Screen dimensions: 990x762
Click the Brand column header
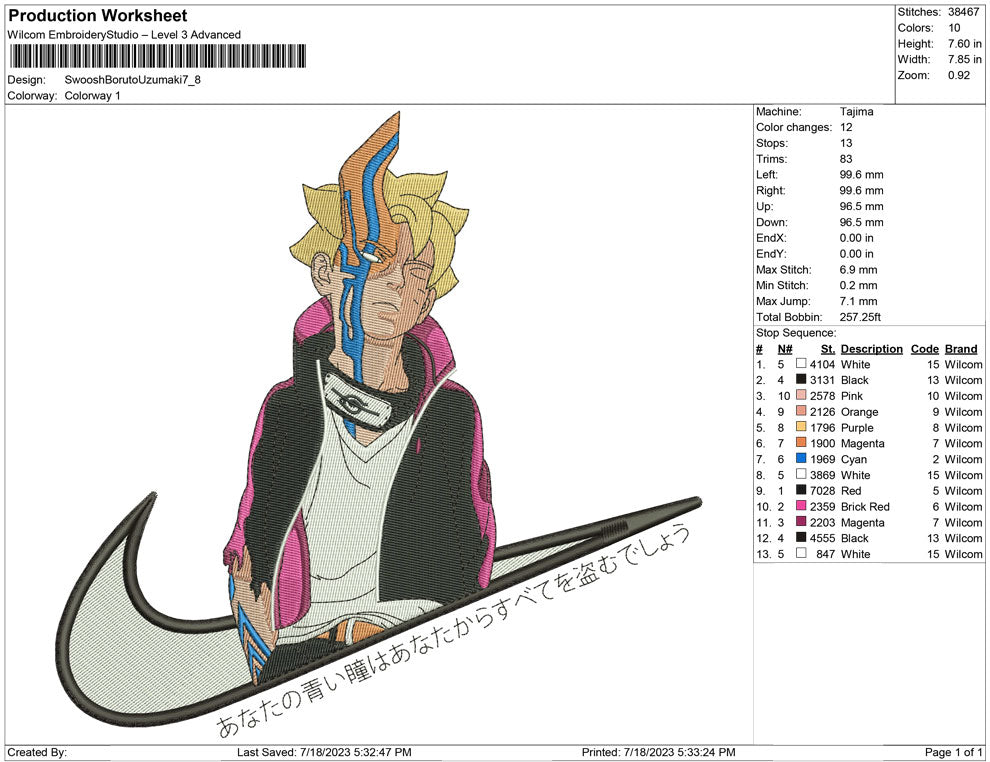961,349
